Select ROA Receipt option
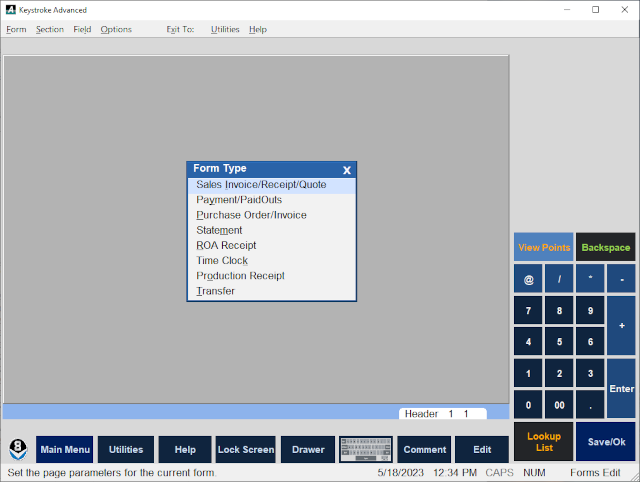 [226, 245]
